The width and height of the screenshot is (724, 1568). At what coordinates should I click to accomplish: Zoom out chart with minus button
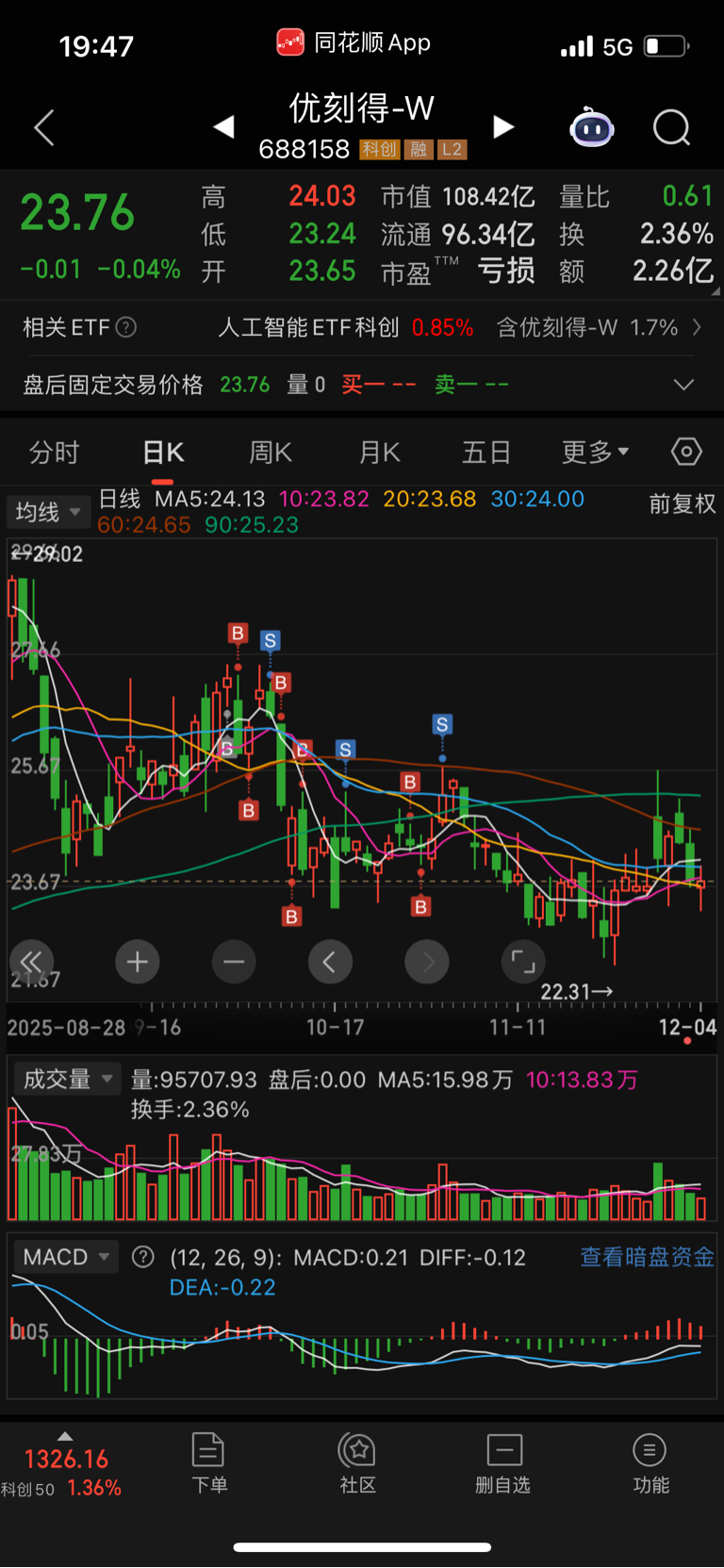234,962
